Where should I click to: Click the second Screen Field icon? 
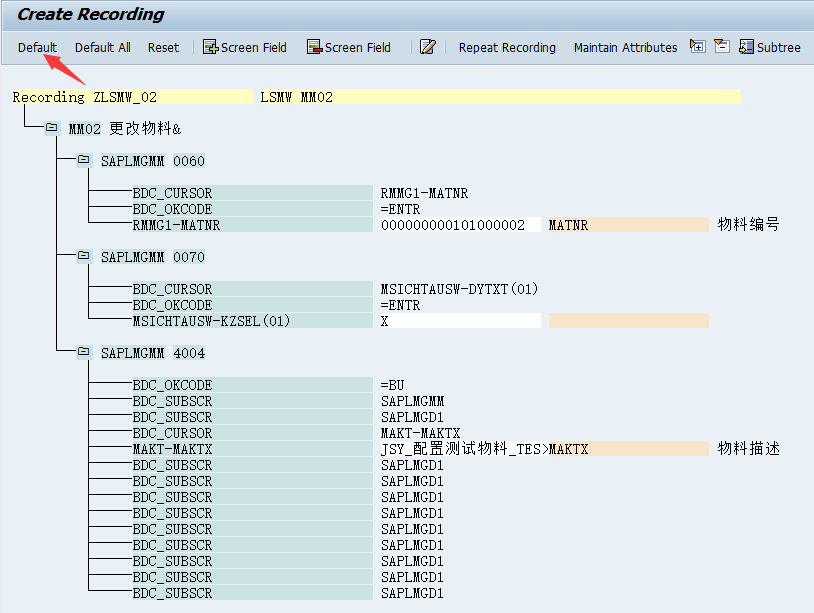point(314,47)
